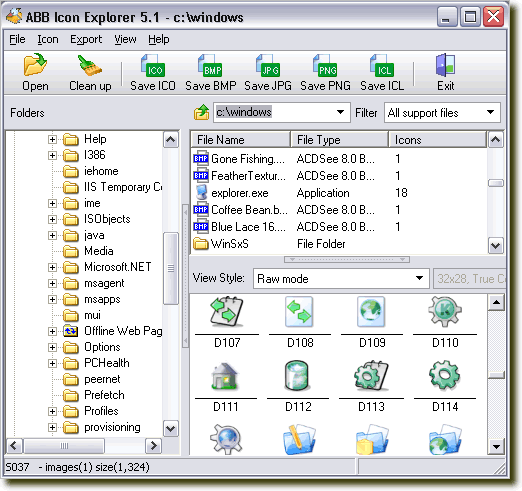Select the house icon D111
The height and width of the screenshot is (491, 522).
point(225,376)
